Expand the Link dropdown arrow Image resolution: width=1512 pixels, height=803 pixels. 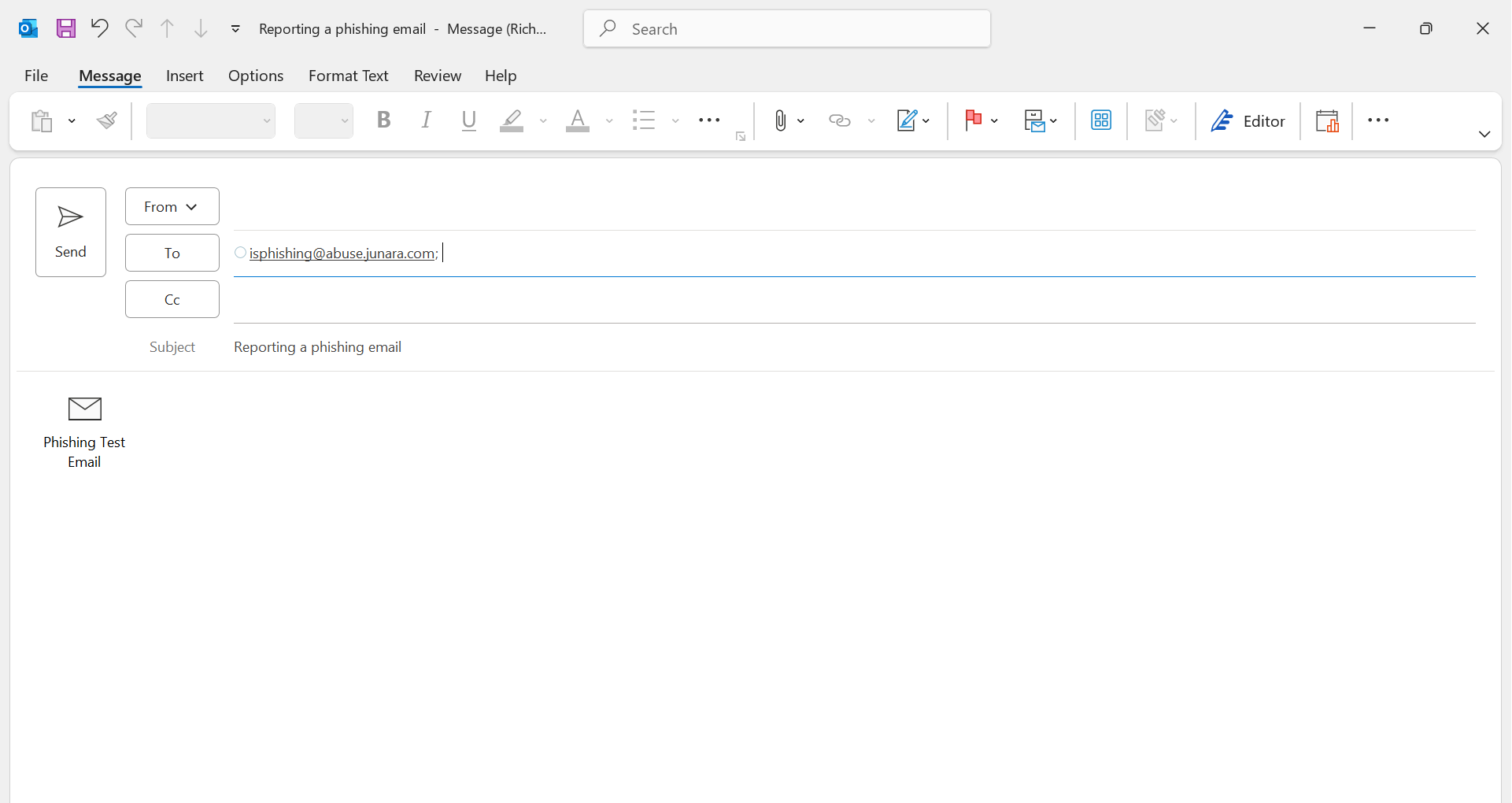click(871, 120)
